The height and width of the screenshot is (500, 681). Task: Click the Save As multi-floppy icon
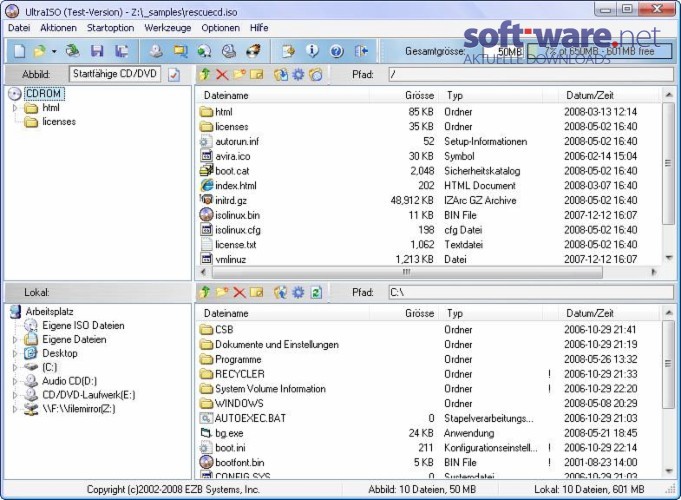pos(122,51)
